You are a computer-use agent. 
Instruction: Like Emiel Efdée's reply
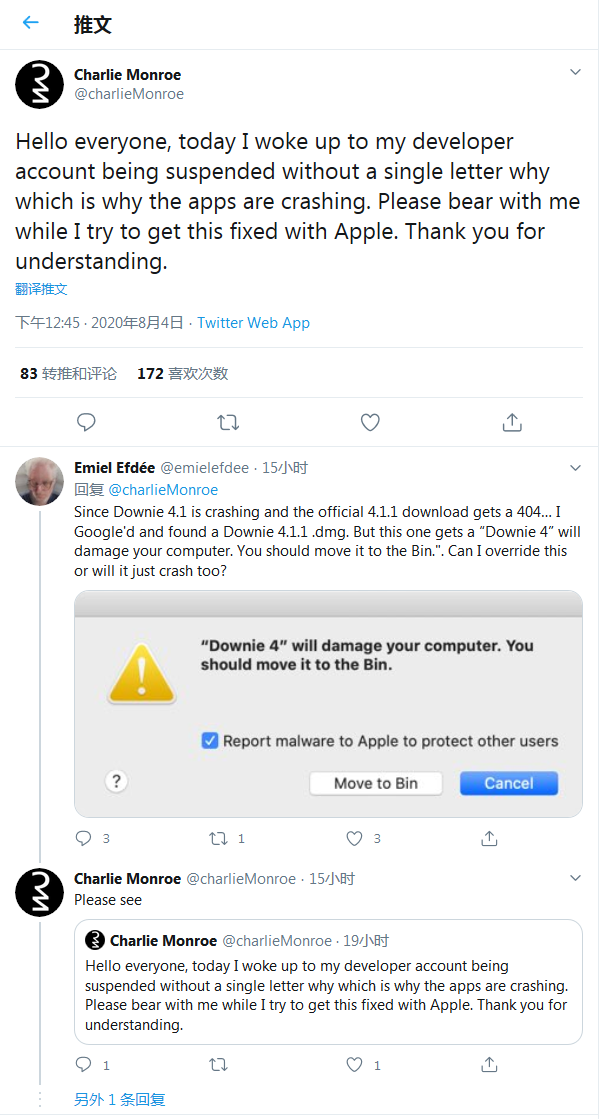pos(355,838)
